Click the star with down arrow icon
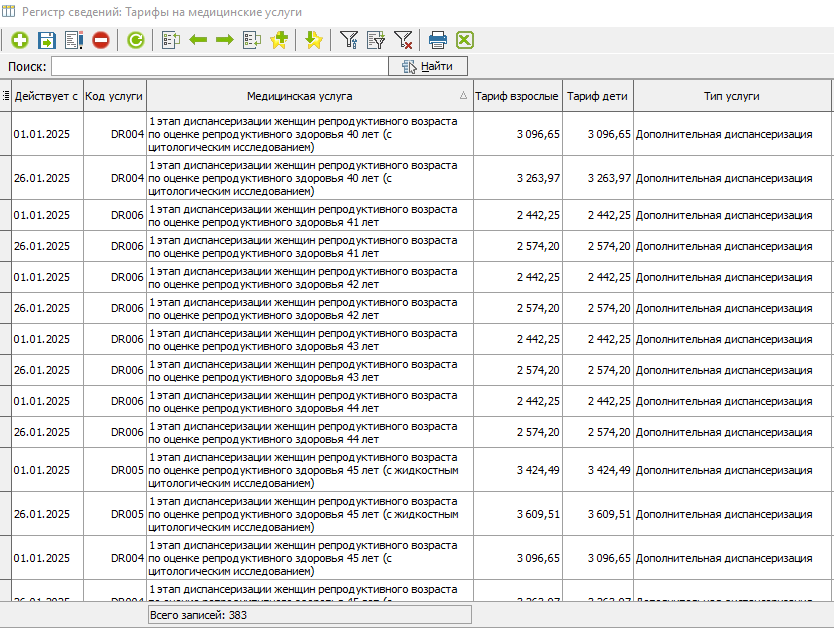This screenshot has height=628, width=834. tap(313, 40)
